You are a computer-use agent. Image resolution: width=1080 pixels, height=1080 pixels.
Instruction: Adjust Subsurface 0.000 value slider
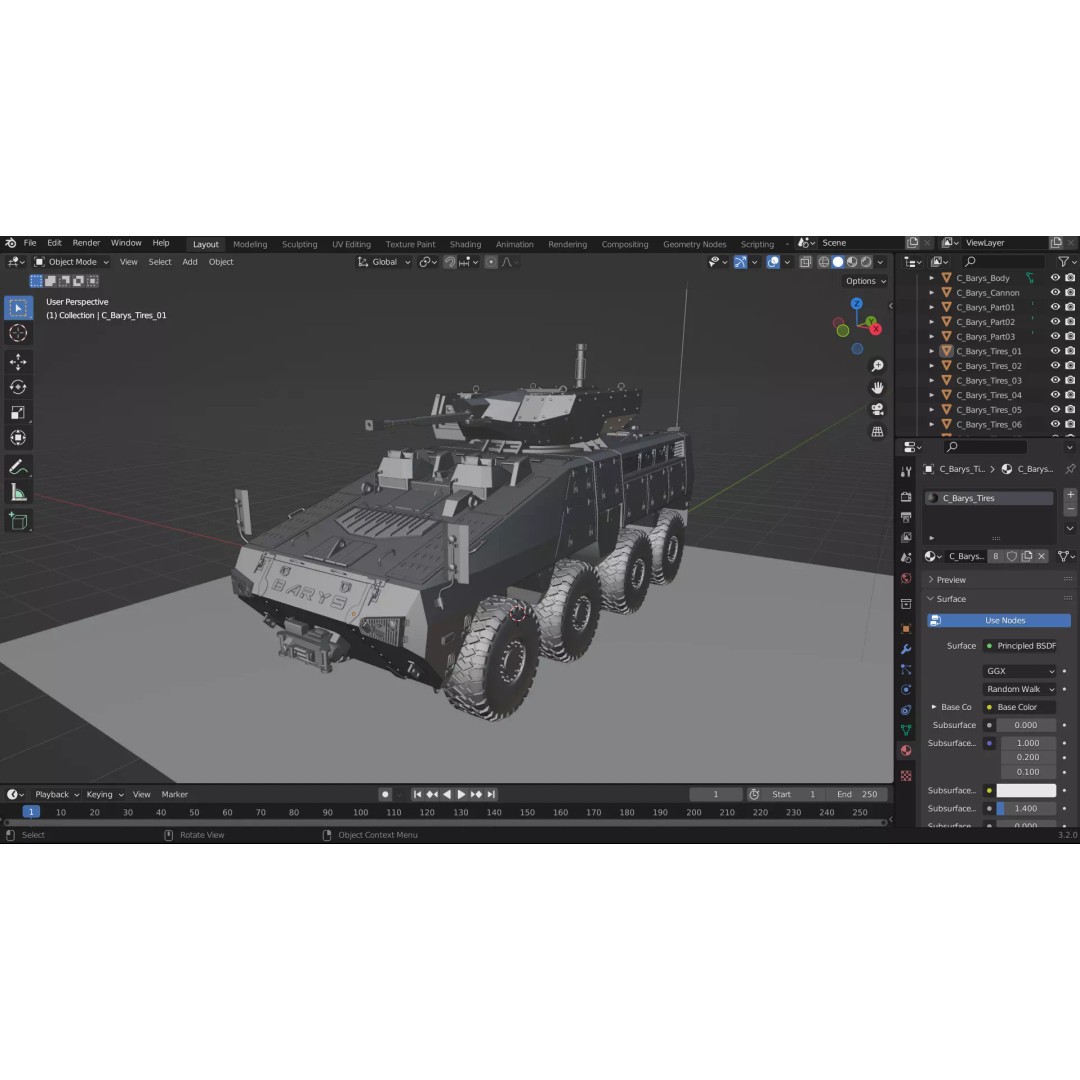point(1026,725)
